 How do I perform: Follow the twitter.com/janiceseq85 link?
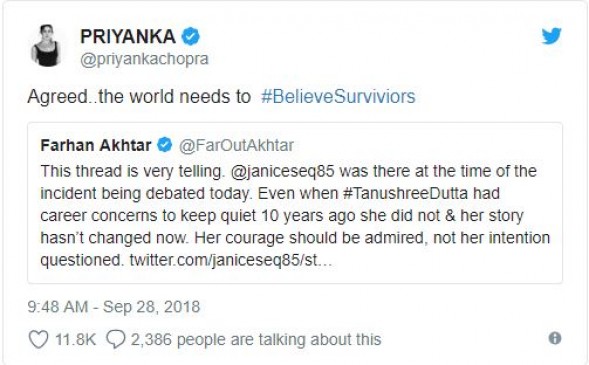click(x=231, y=260)
